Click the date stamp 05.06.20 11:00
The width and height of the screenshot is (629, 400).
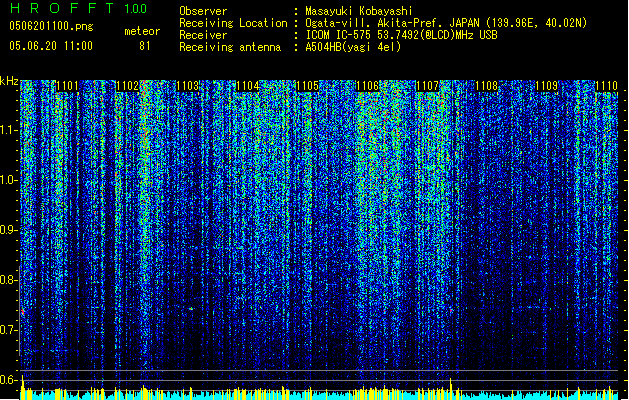click(x=51, y=46)
